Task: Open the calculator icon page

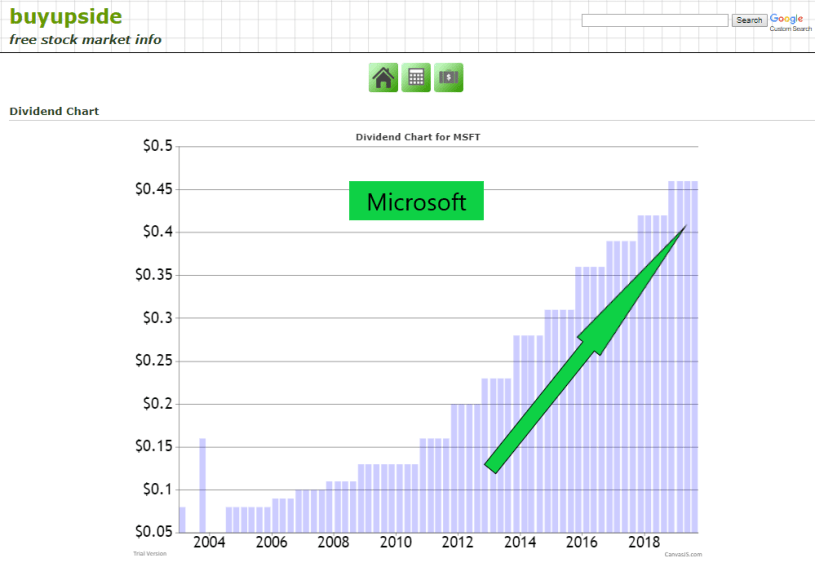Action: tap(416, 78)
